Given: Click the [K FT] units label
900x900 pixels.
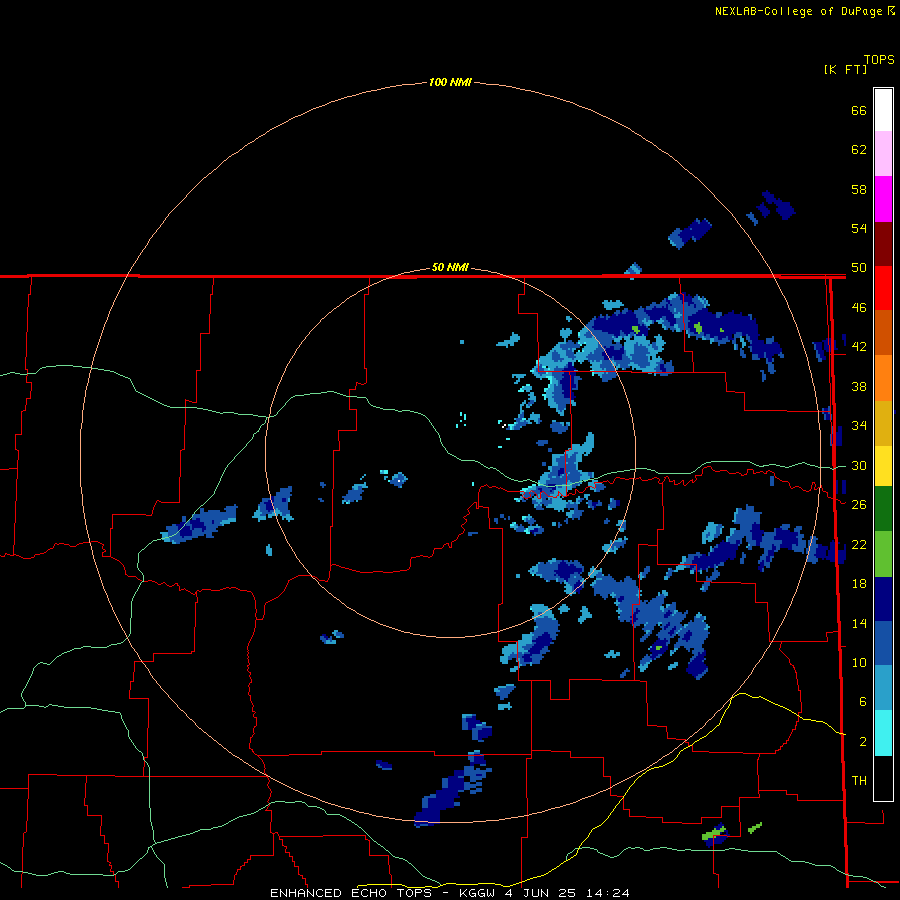Looking at the screenshot, I should coord(845,69).
